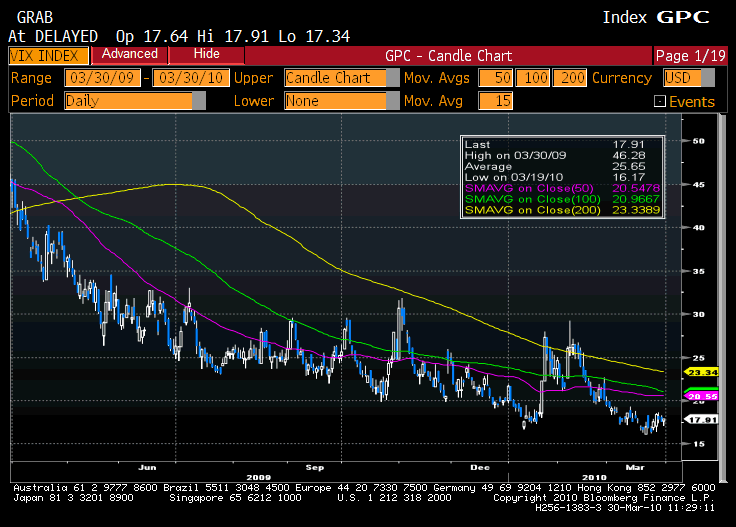Click the Mov. Avgs label
736x527 pixels.
point(437,78)
